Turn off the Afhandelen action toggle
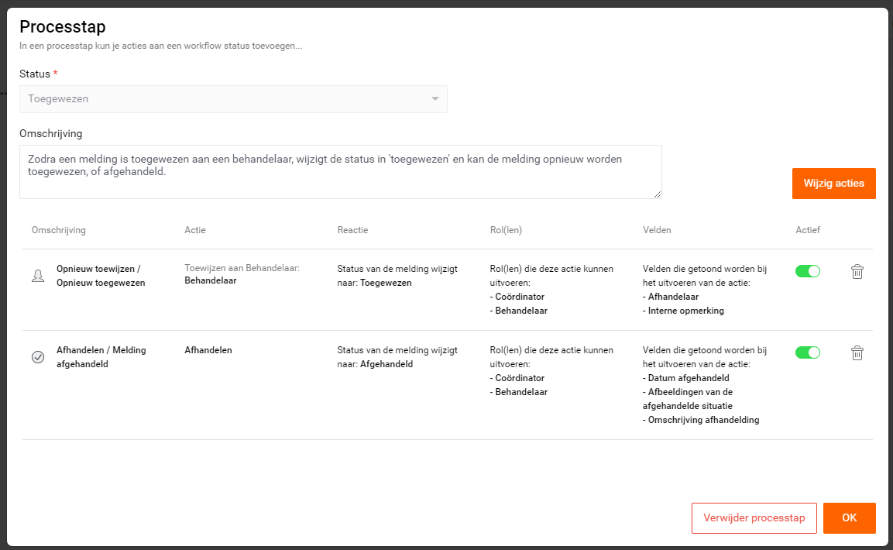 pos(808,352)
